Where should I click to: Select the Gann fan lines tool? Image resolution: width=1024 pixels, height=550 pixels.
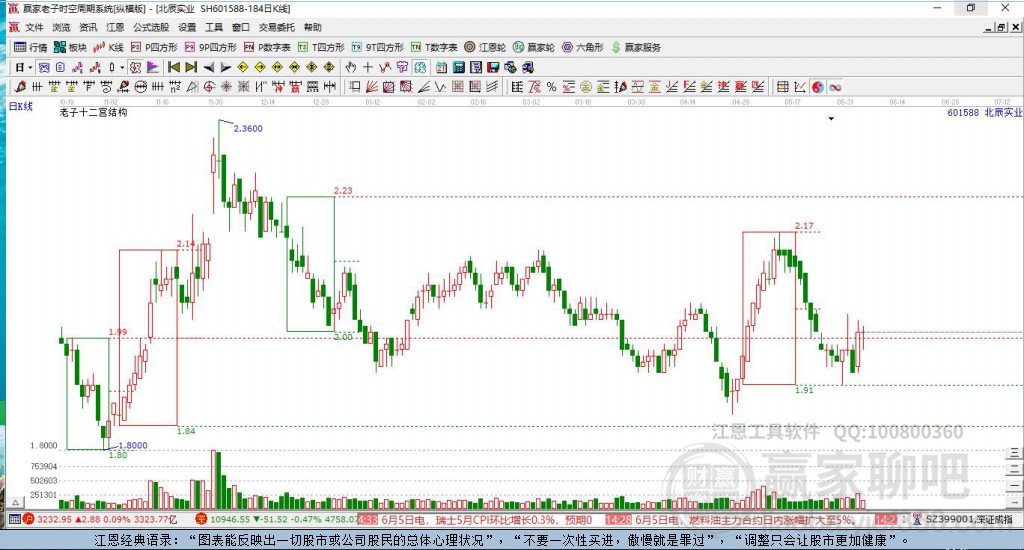(372, 87)
